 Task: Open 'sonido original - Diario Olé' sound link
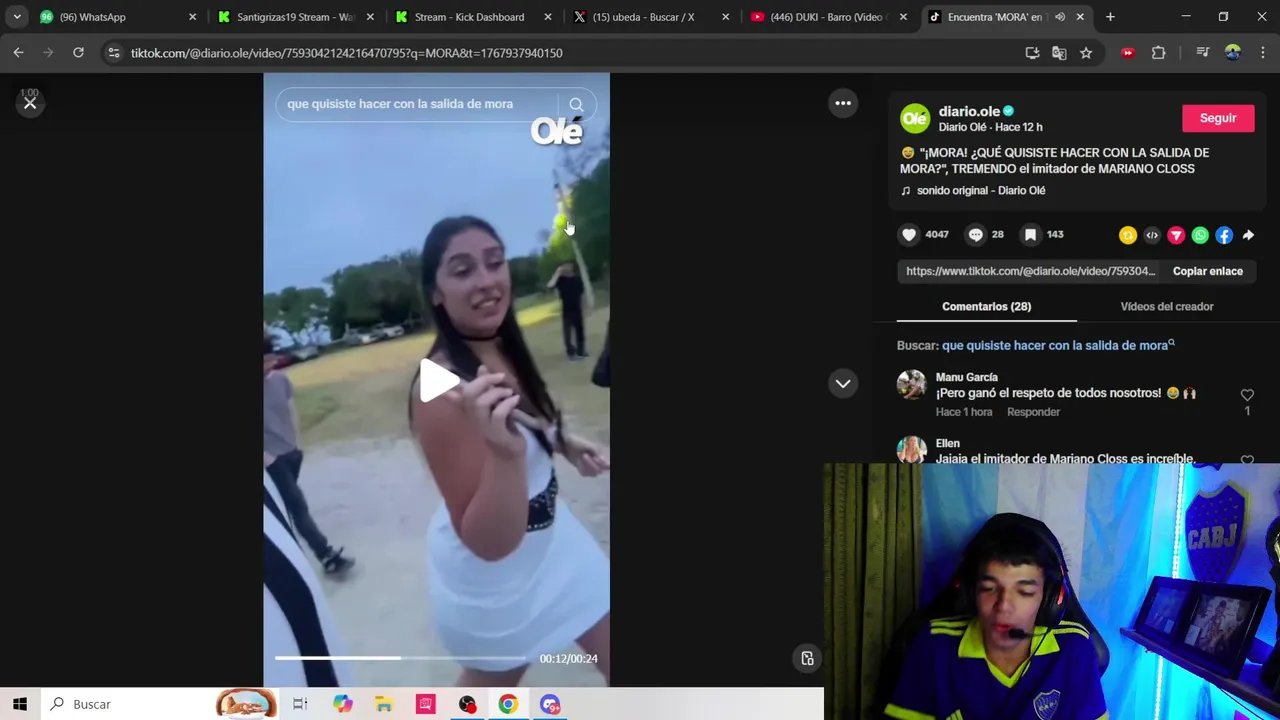pos(980,190)
